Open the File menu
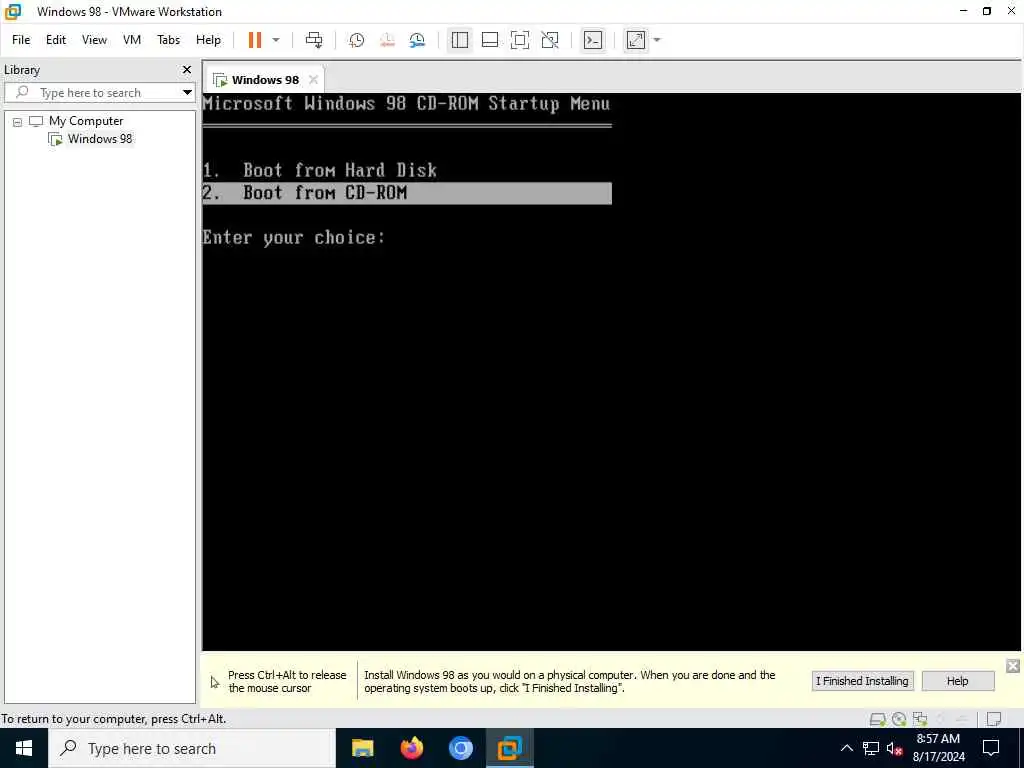The image size is (1024, 768). click(21, 40)
